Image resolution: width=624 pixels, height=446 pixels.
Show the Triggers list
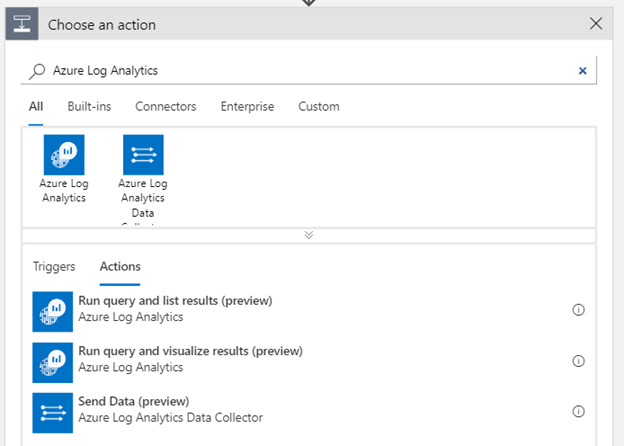click(54, 267)
